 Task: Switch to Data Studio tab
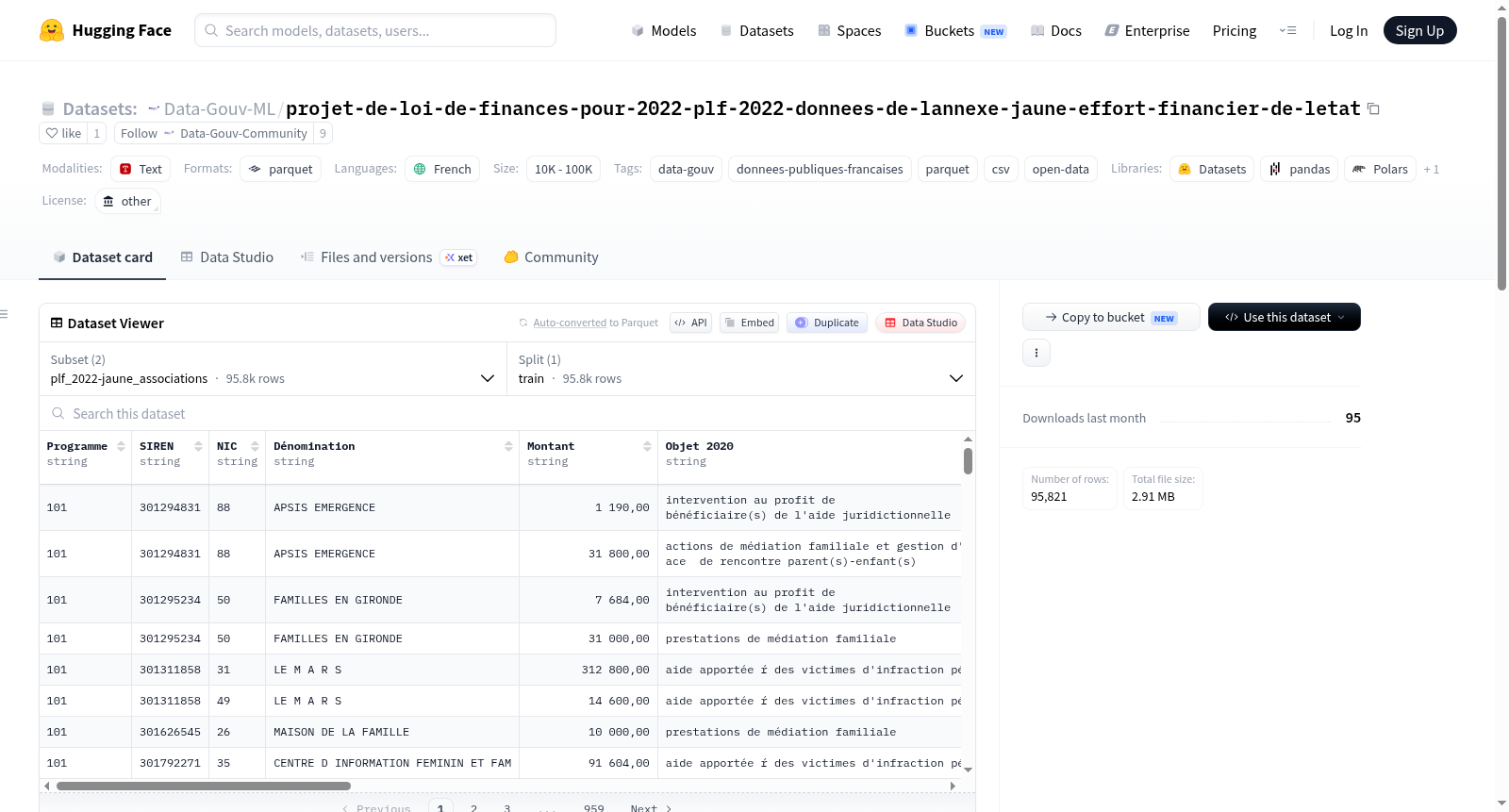pyautogui.click(x=226, y=257)
